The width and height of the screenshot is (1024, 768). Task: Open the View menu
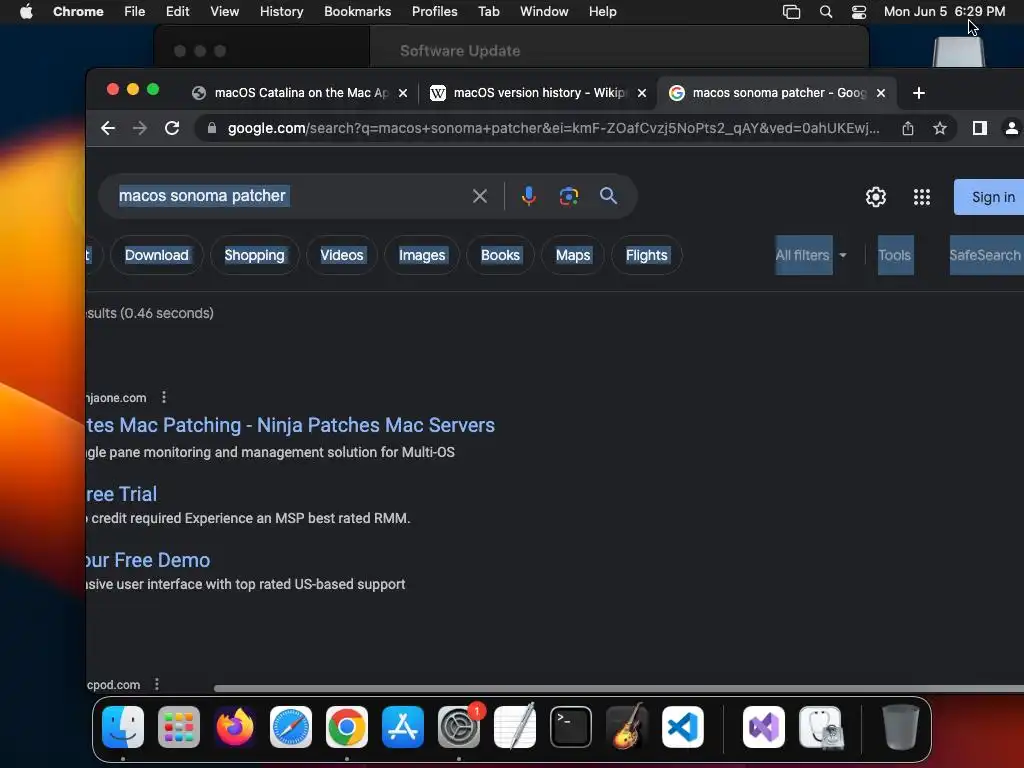tap(224, 12)
